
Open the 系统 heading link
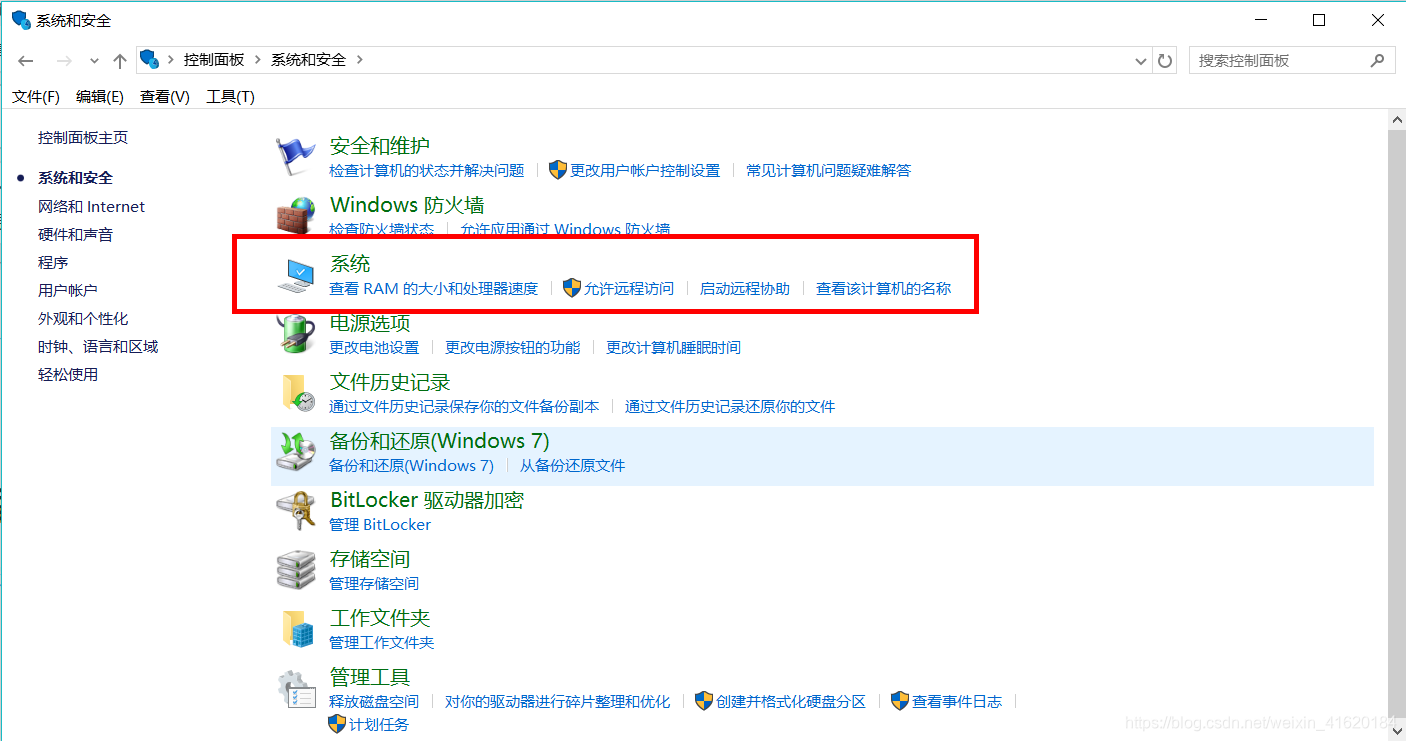point(350,264)
